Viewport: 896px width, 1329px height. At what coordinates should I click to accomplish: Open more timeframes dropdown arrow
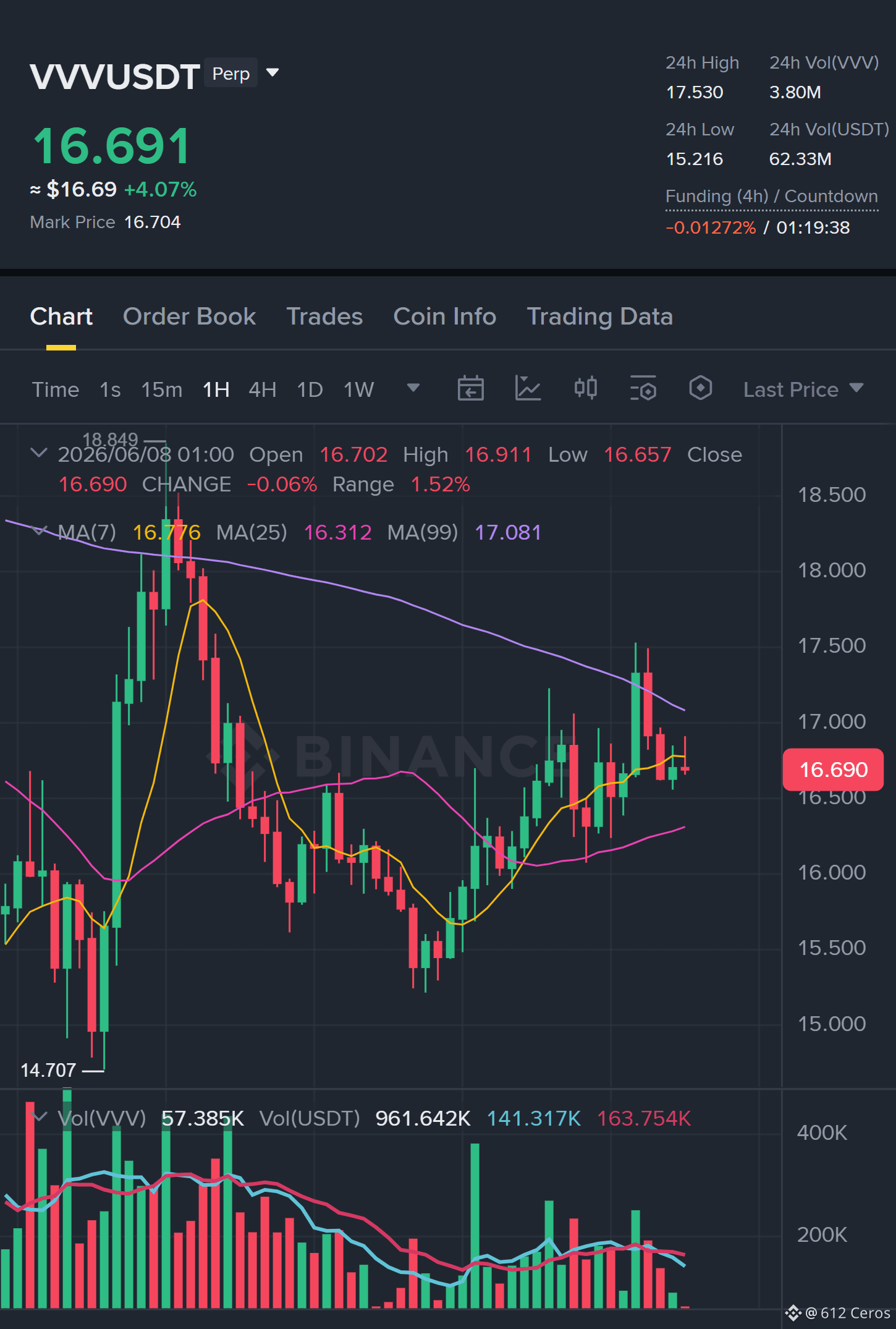tap(413, 388)
